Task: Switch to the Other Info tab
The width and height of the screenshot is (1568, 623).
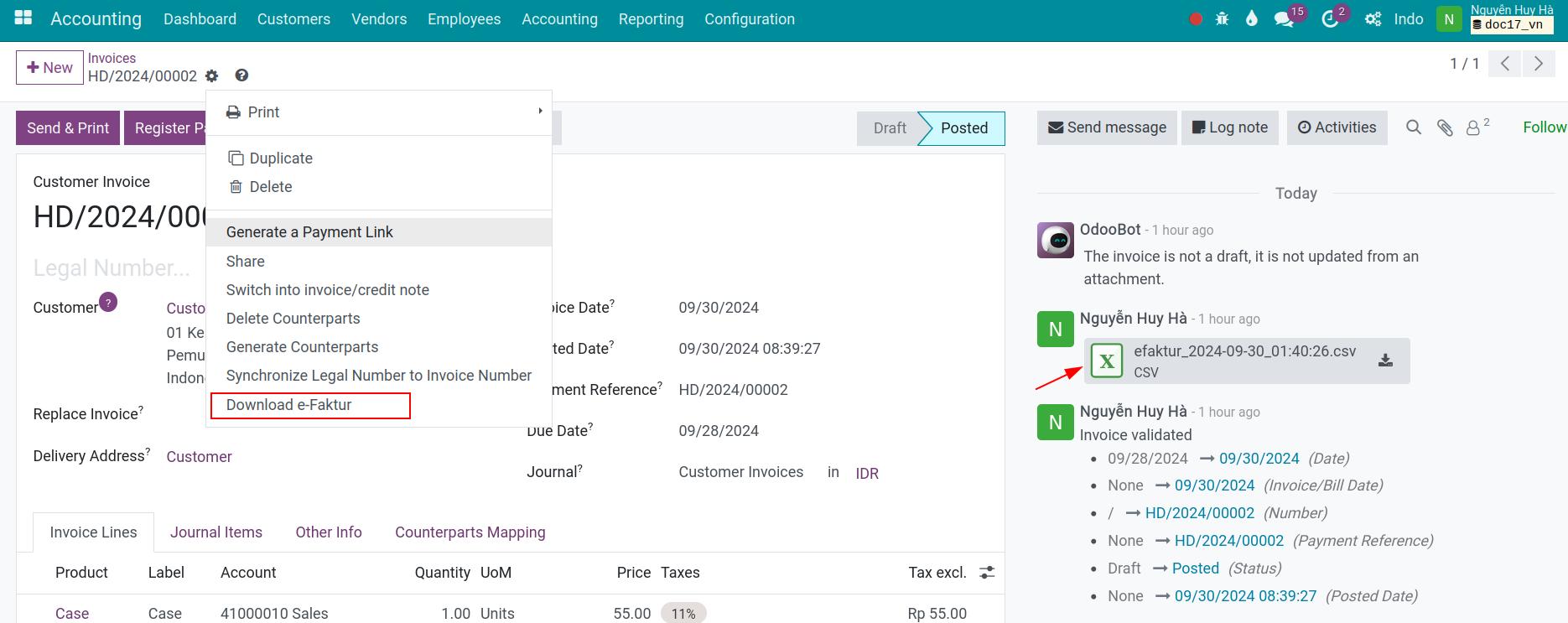Action: [329, 532]
